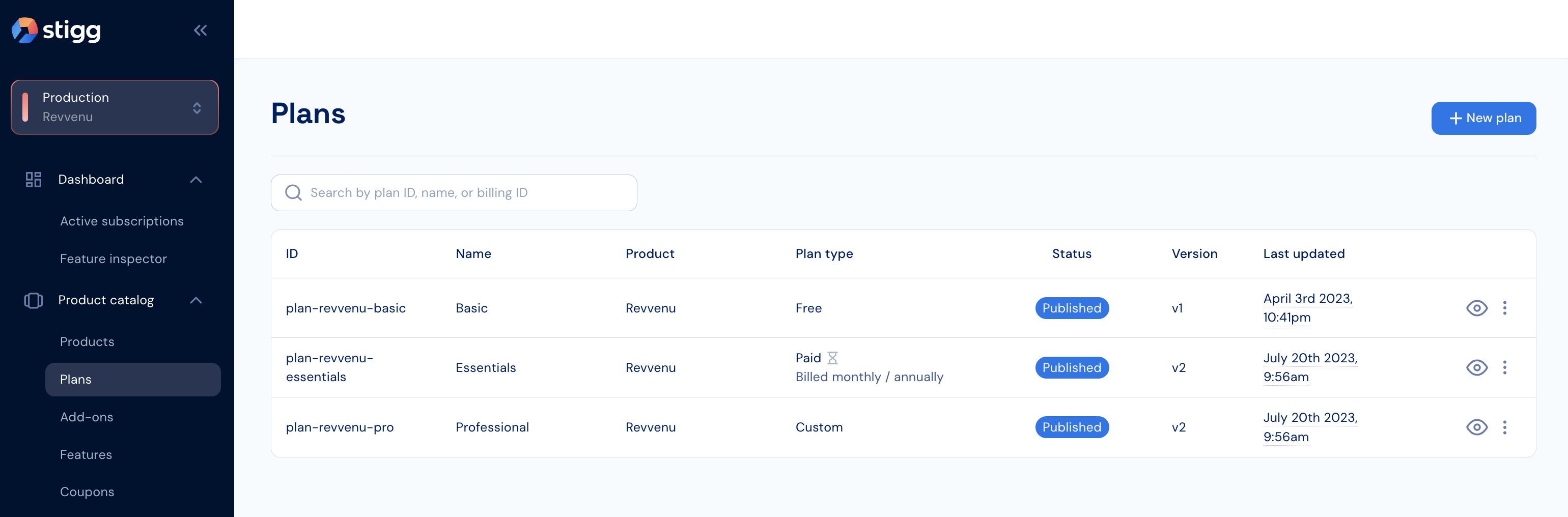Click hourglass icon next to Paid
This screenshot has height=517, width=1568.
(833, 358)
